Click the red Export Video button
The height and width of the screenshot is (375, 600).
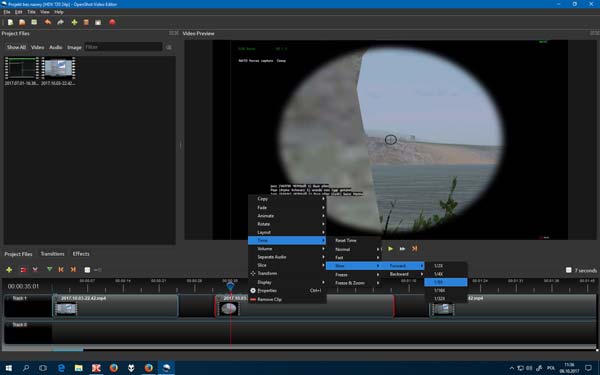112,22
